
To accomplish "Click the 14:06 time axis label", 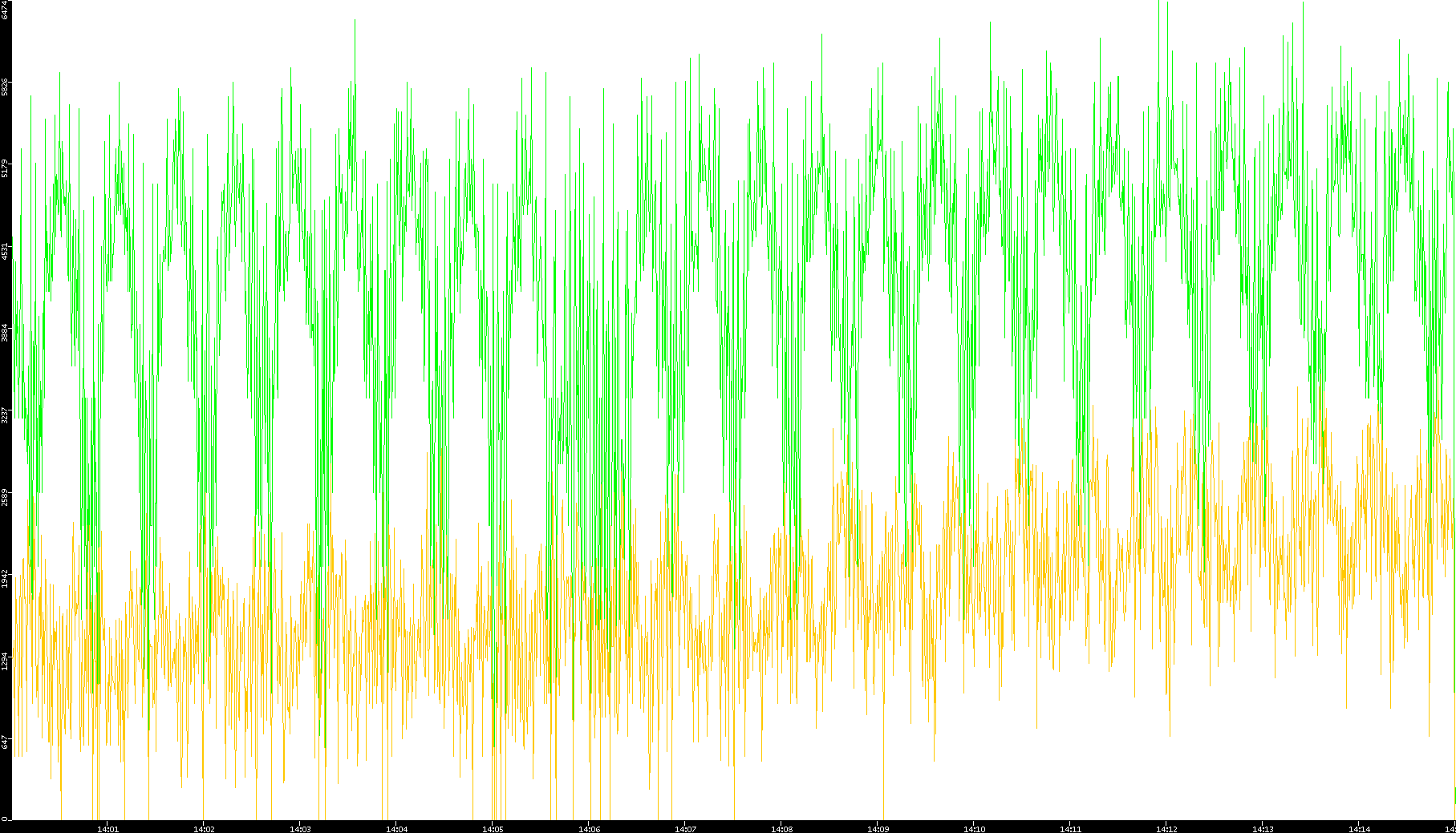I will (589, 829).
